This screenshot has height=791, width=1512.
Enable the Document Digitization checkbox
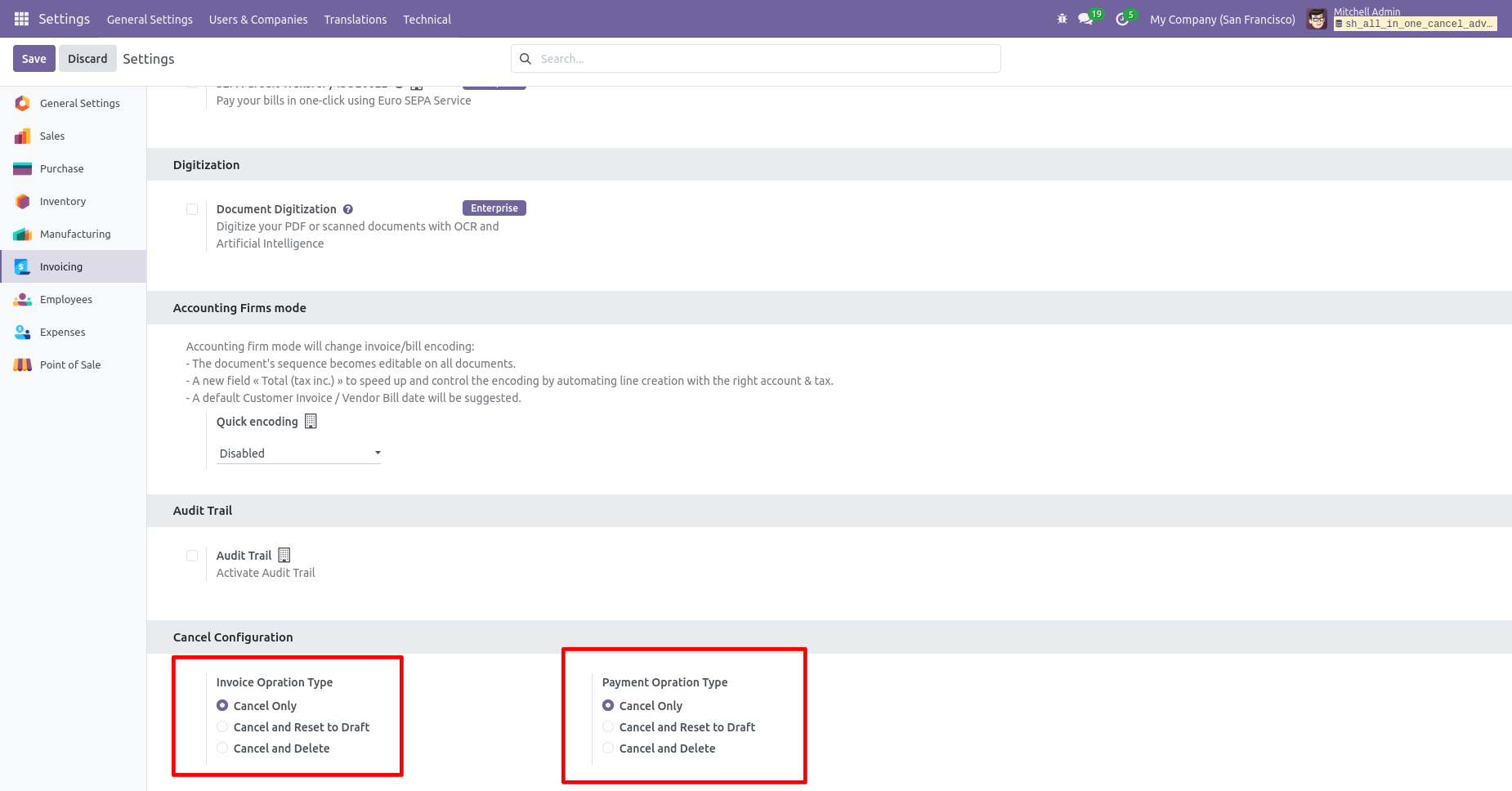point(192,209)
